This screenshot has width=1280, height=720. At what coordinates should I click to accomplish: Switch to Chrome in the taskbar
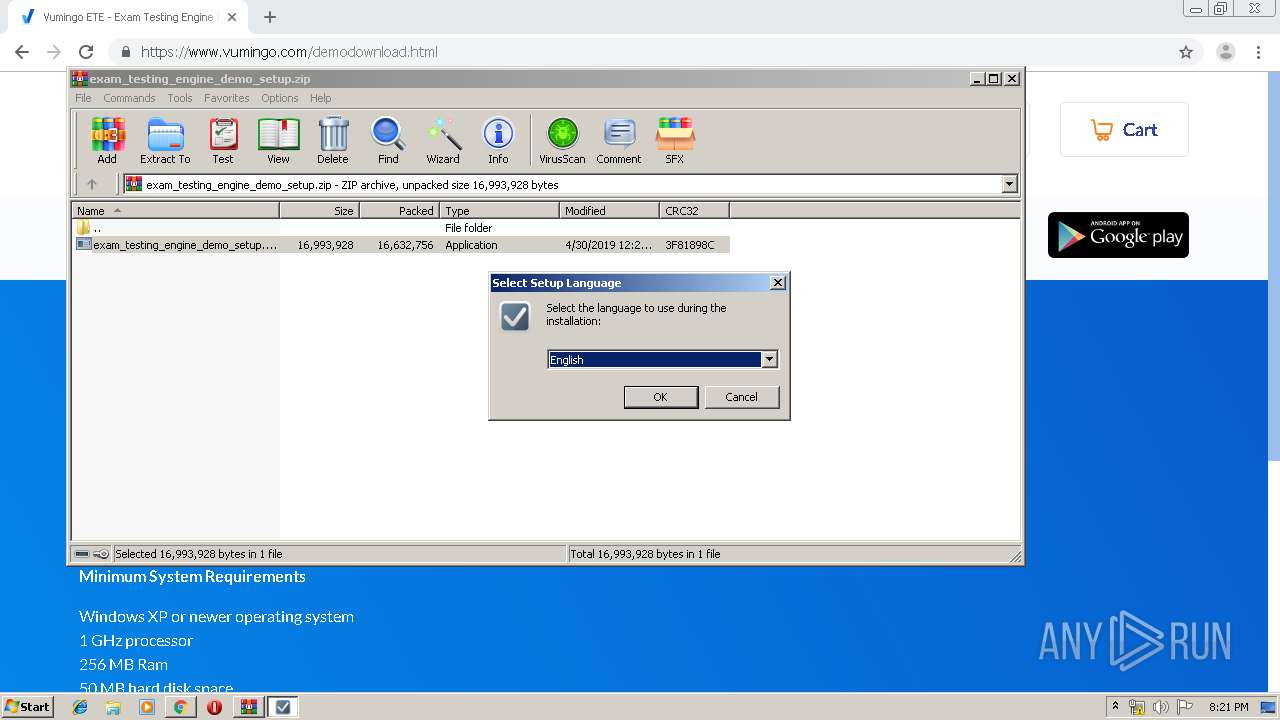click(x=180, y=706)
